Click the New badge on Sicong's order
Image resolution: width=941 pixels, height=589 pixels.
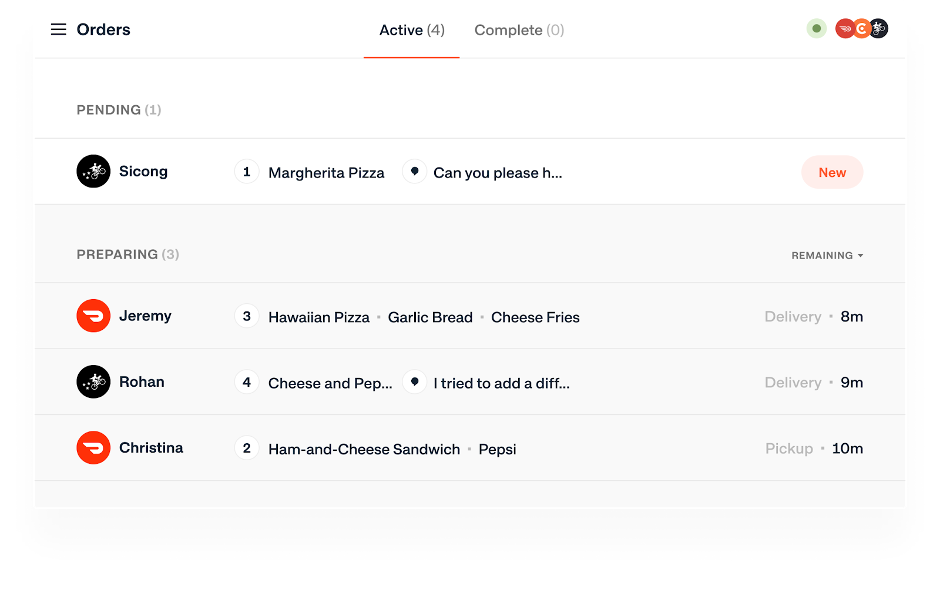coord(832,172)
